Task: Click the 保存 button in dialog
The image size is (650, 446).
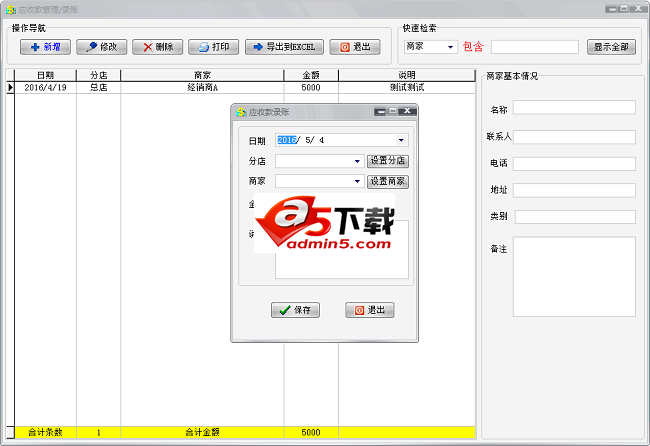Action: pyautogui.click(x=295, y=310)
